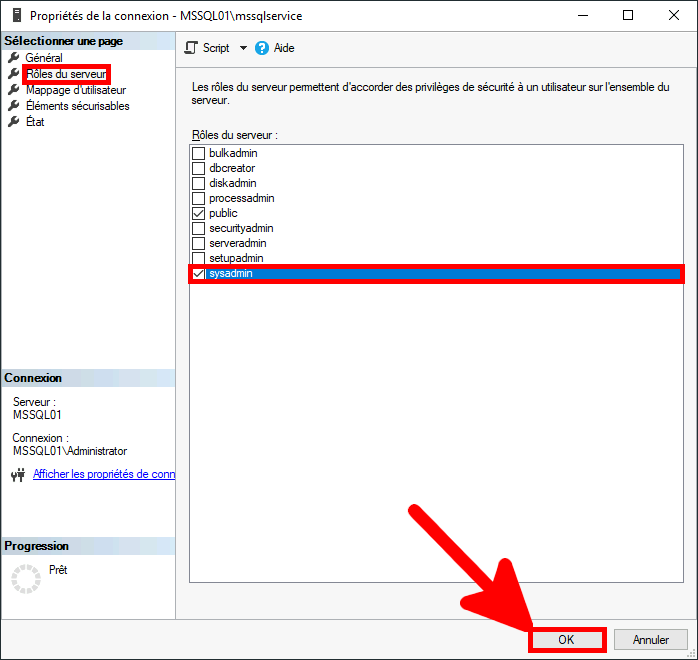Screen dimensions: 698x660
Task: Click wrench icon beside État
Action: pyautogui.click(x=14, y=121)
